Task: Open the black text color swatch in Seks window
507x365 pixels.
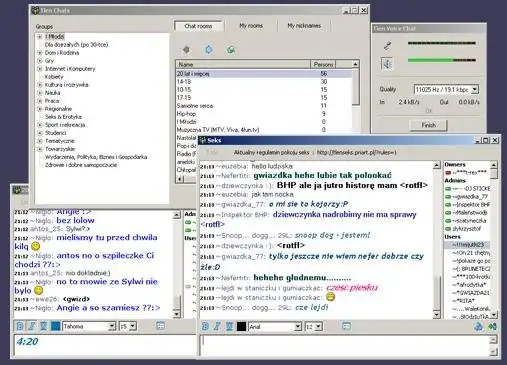Action: 241,326
